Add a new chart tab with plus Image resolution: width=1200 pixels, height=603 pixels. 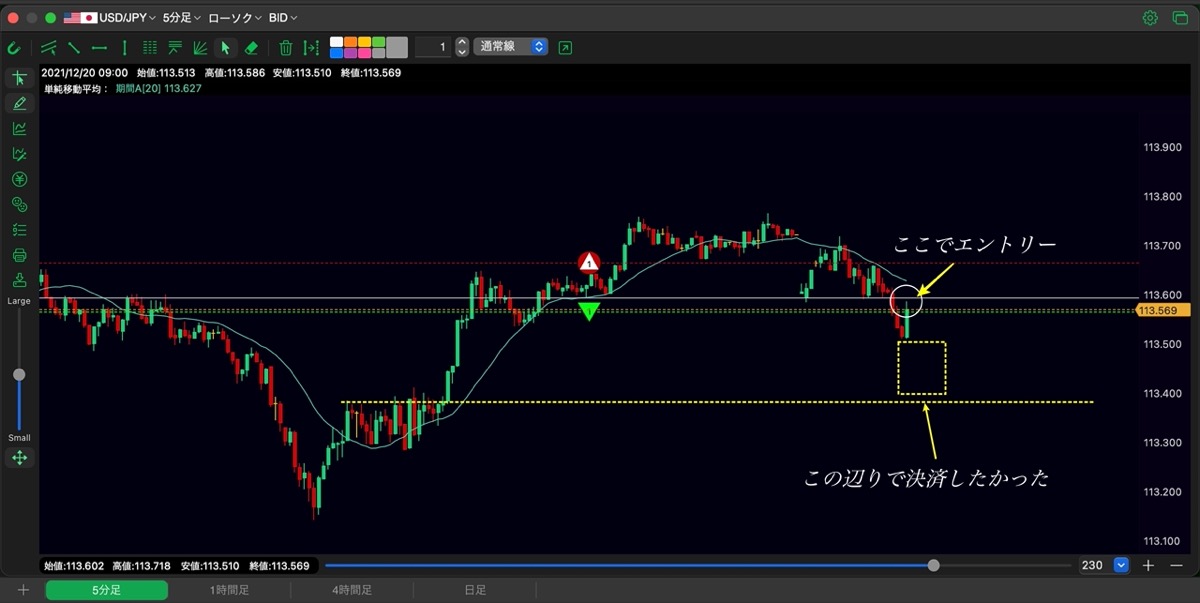(23, 590)
